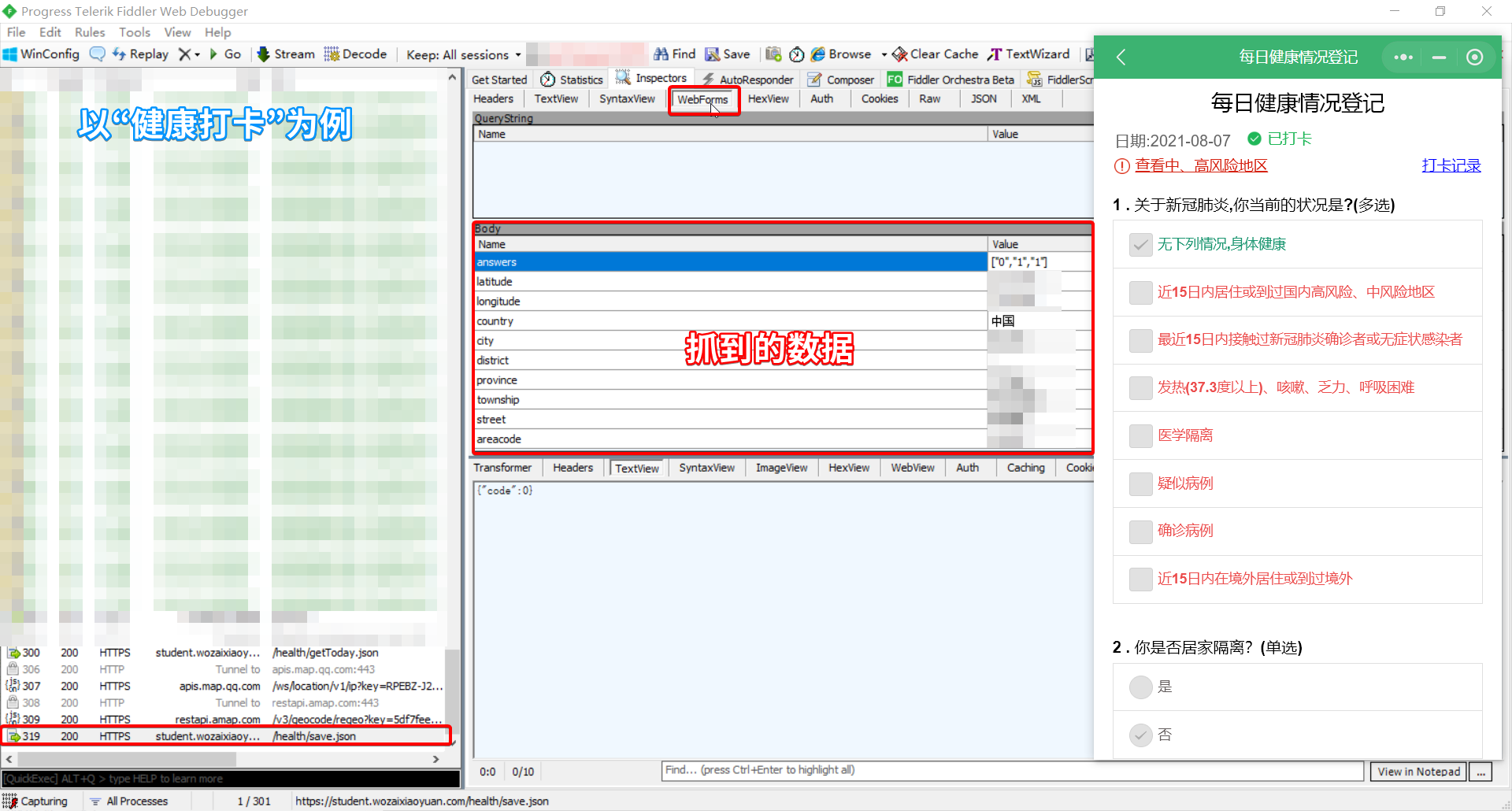1512x811 pixels.
Task: Click the Capturing status icon
Action: tap(9, 801)
